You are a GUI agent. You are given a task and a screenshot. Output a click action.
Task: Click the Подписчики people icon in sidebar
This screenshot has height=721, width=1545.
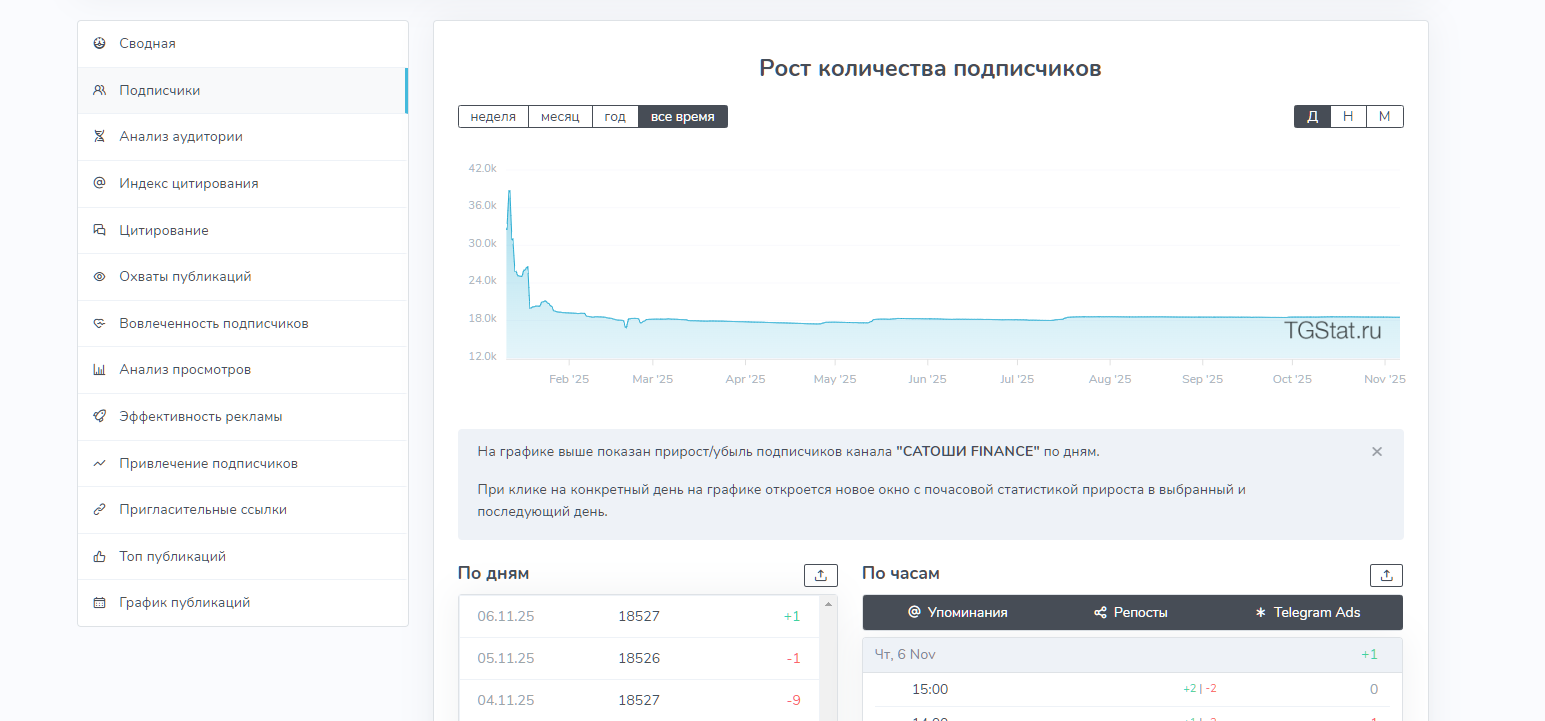tap(99, 90)
